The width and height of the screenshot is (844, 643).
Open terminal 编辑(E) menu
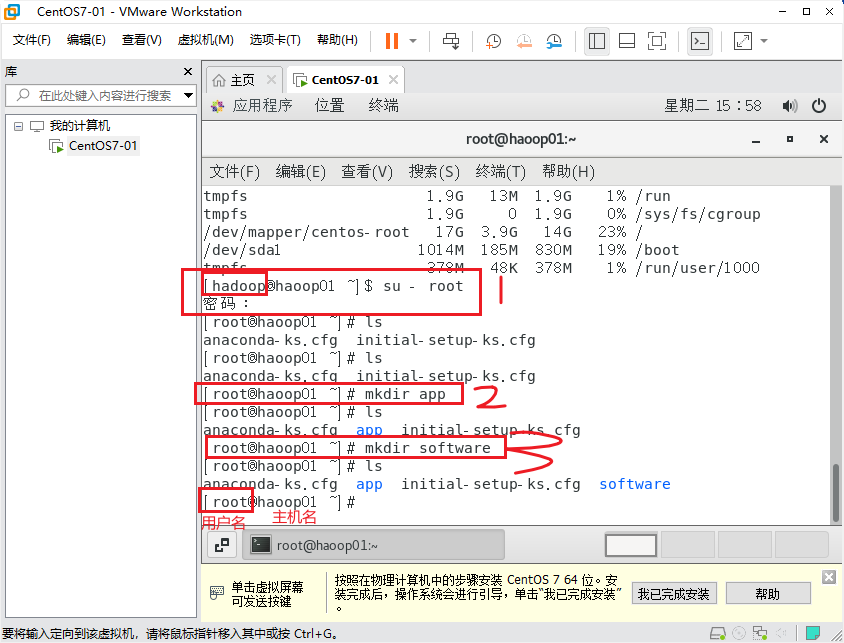[300, 172]
